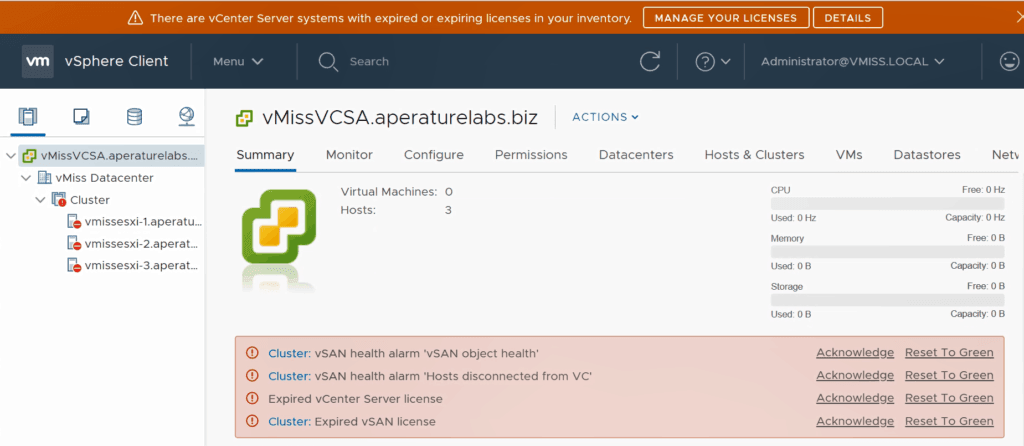Select host vmissesxi-1 in the tree
Image resolution: width=1024 pixels, height=446 pixels.
click(143, 222)
